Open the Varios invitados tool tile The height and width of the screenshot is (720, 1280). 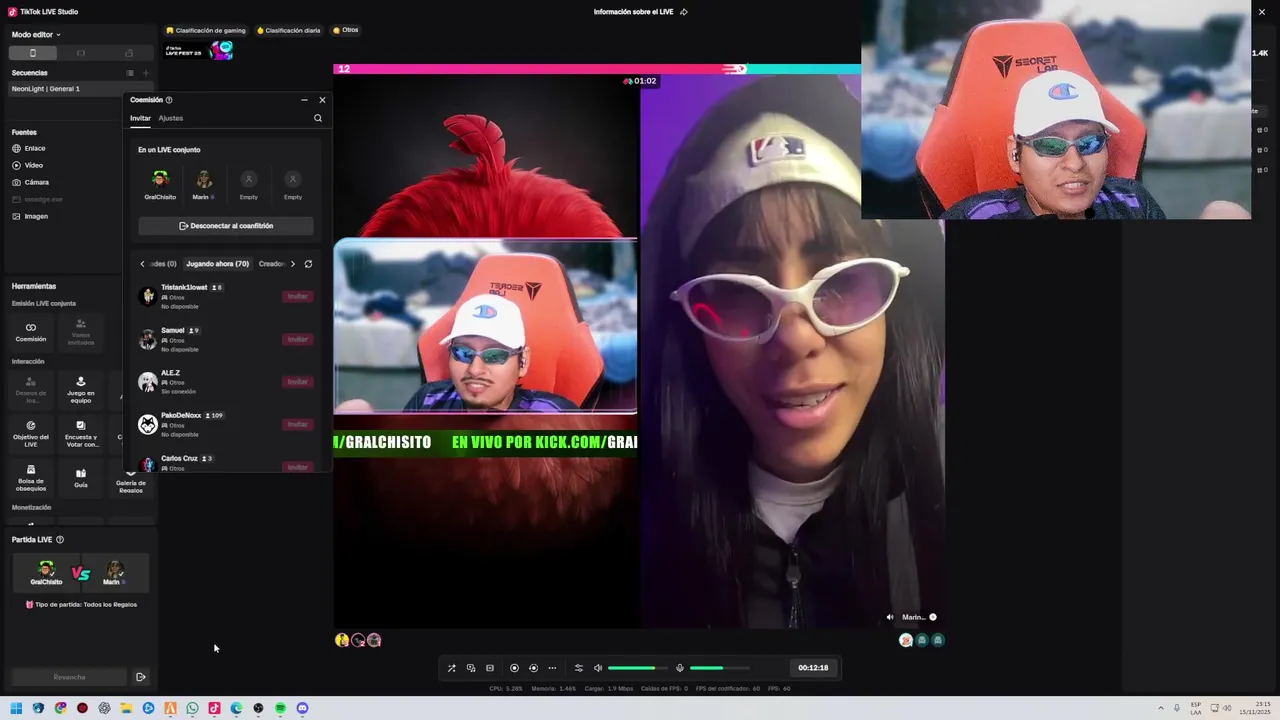coord(81,332)
